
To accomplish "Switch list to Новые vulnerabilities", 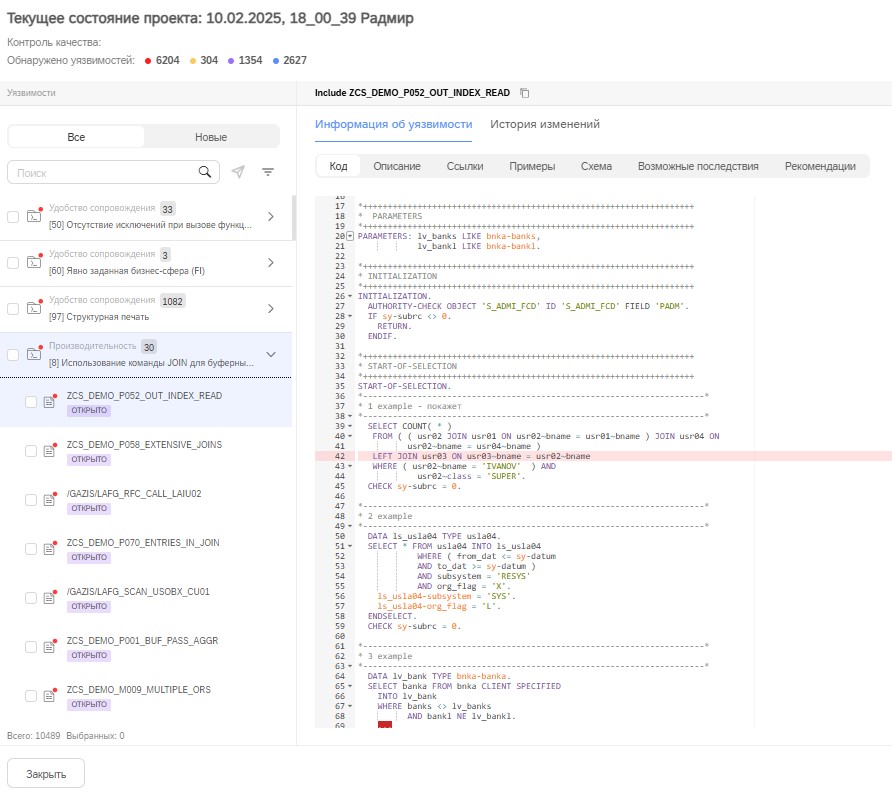I will [x=210, y=137].
